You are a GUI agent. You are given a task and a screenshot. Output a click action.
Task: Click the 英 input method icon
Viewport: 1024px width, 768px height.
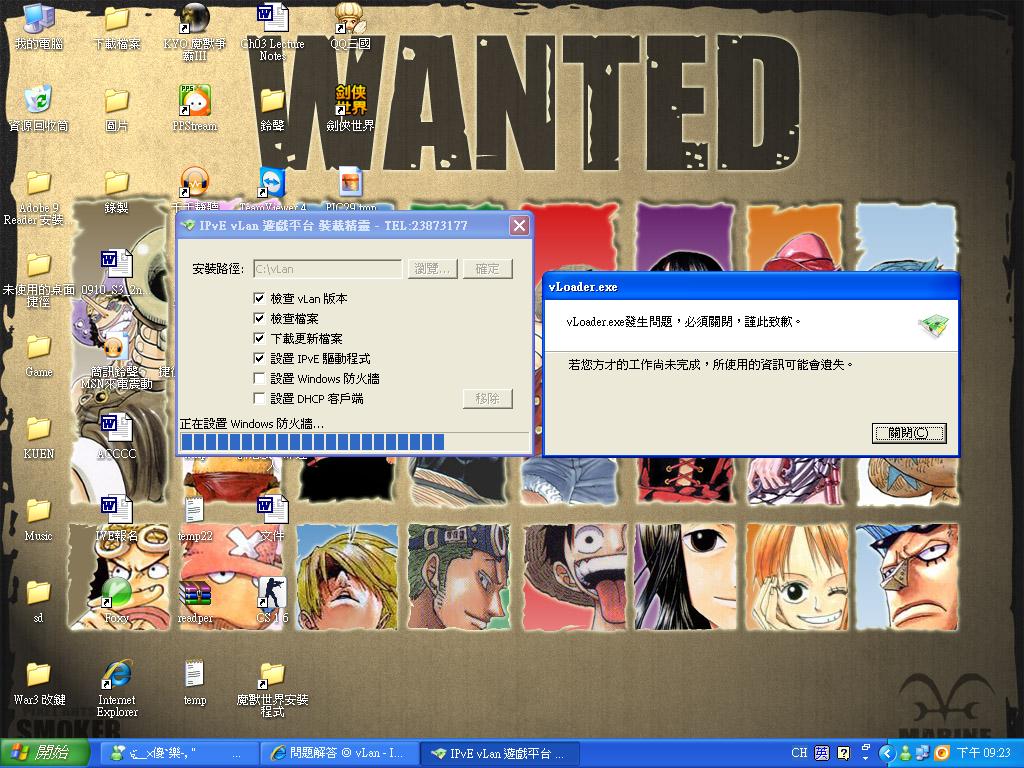822,753
